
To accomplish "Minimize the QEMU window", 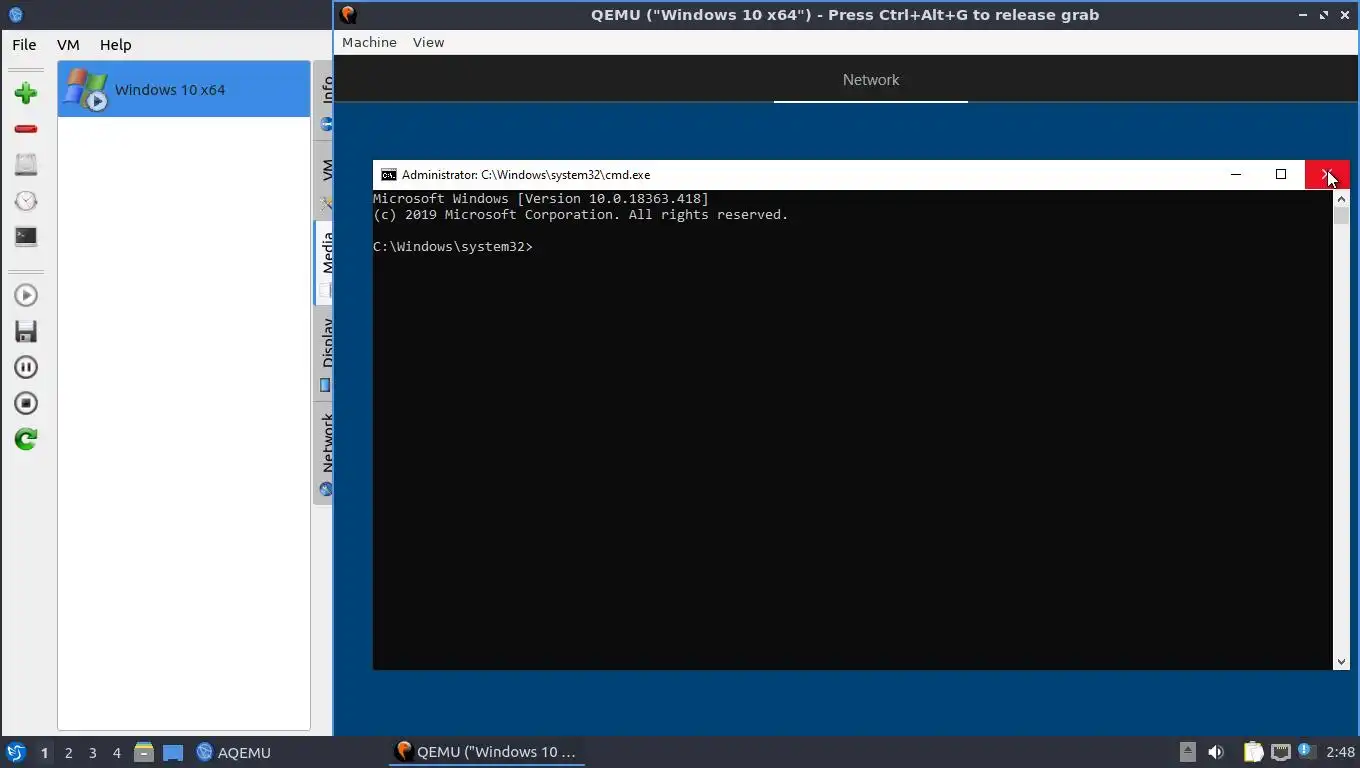I will tap(1303, 15).
